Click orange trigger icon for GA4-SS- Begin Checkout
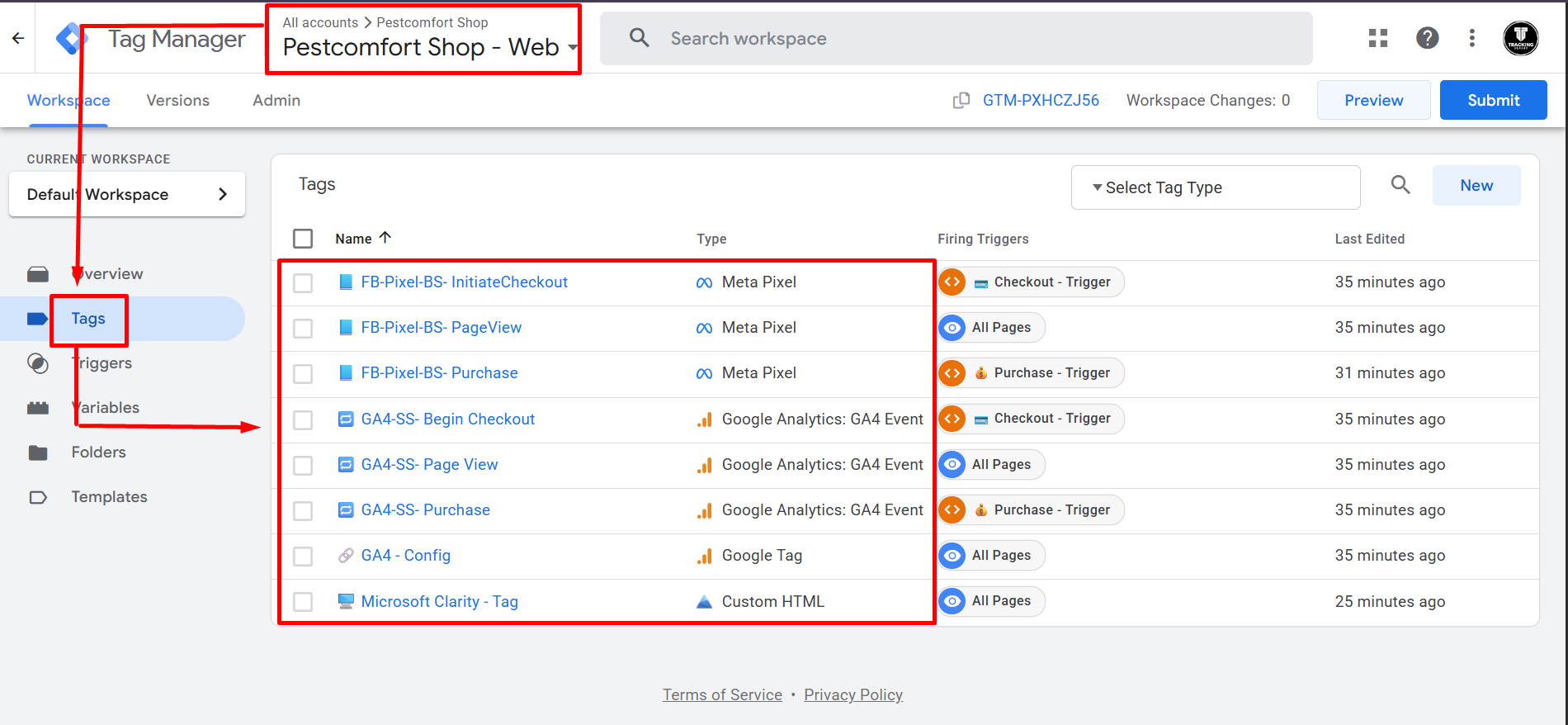Image resolution: width=1568 pixels, height=725 pixels. pos(952,419)
